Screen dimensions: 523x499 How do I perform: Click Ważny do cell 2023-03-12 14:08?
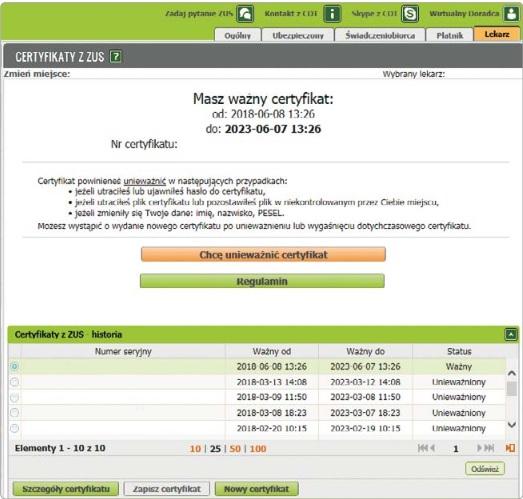366,382
